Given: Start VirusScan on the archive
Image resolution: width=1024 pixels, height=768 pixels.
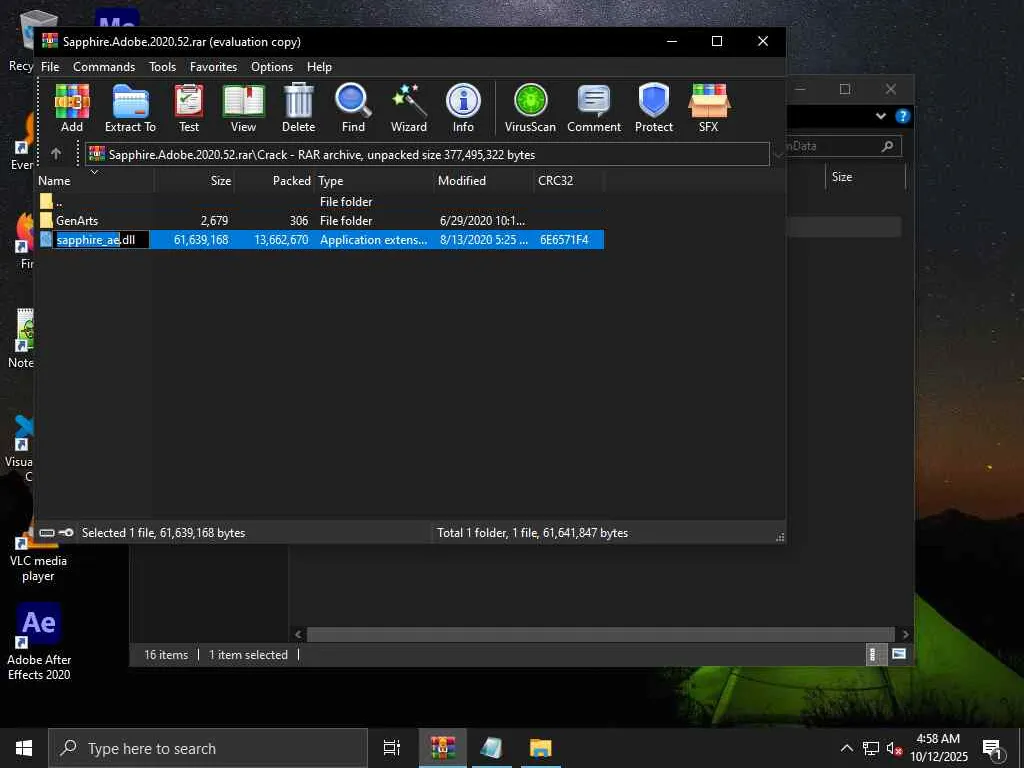Looking at the screenshot, I should click(x=530, y=108).
